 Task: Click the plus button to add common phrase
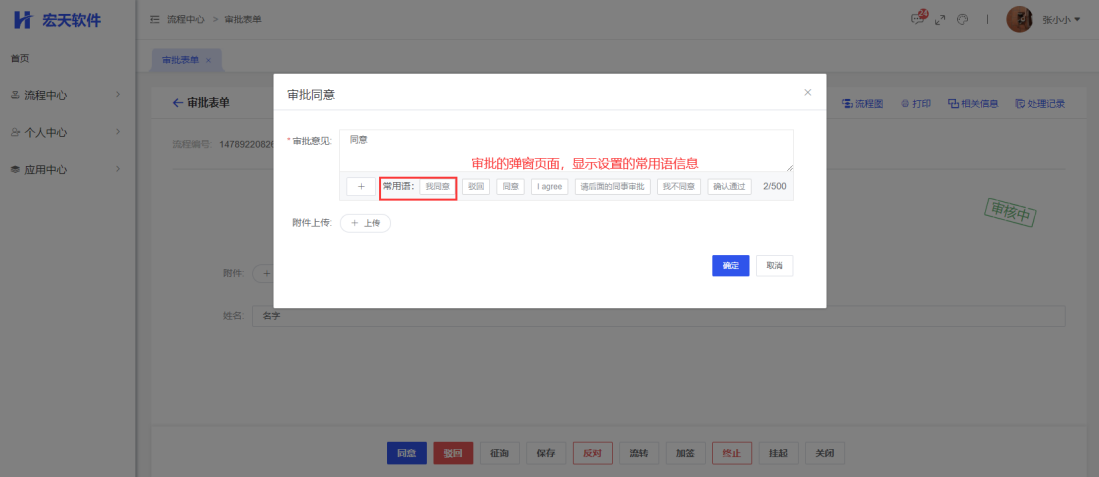point(361,187)
